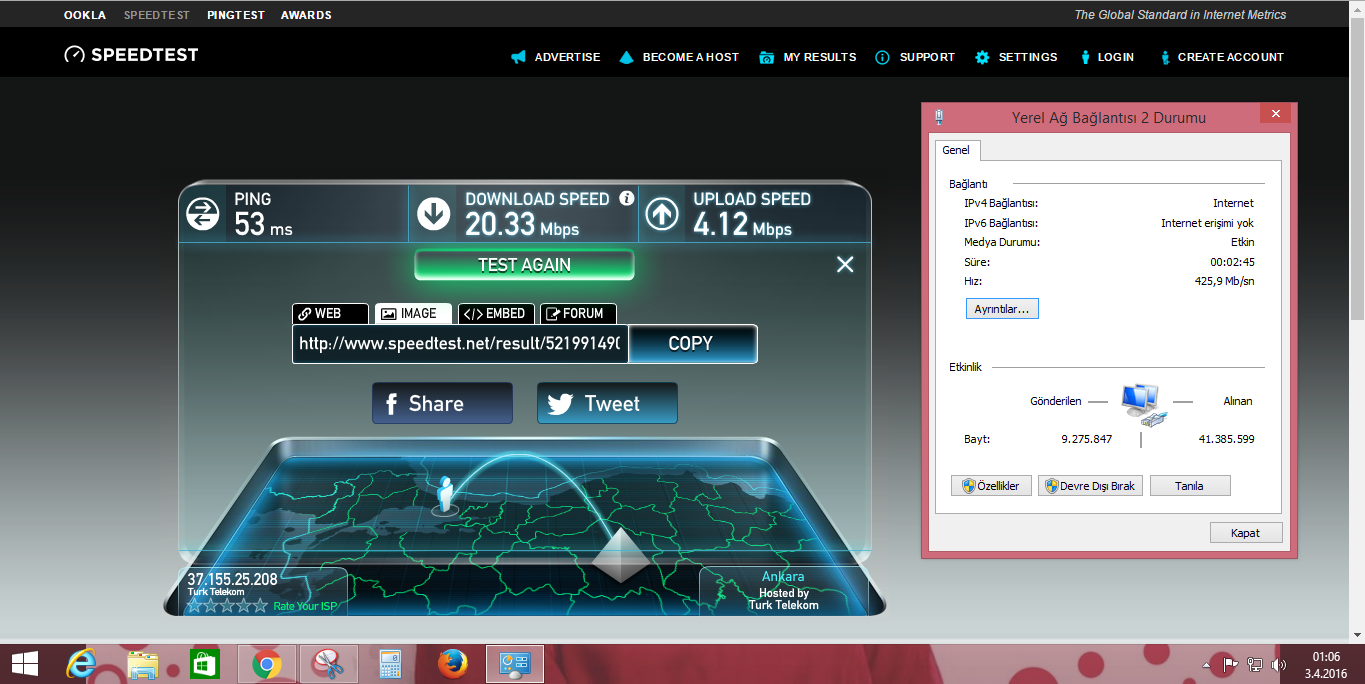Click the Kapat button
The height and width of the screenshot is (684, 1365).
tap(1246, 533)
